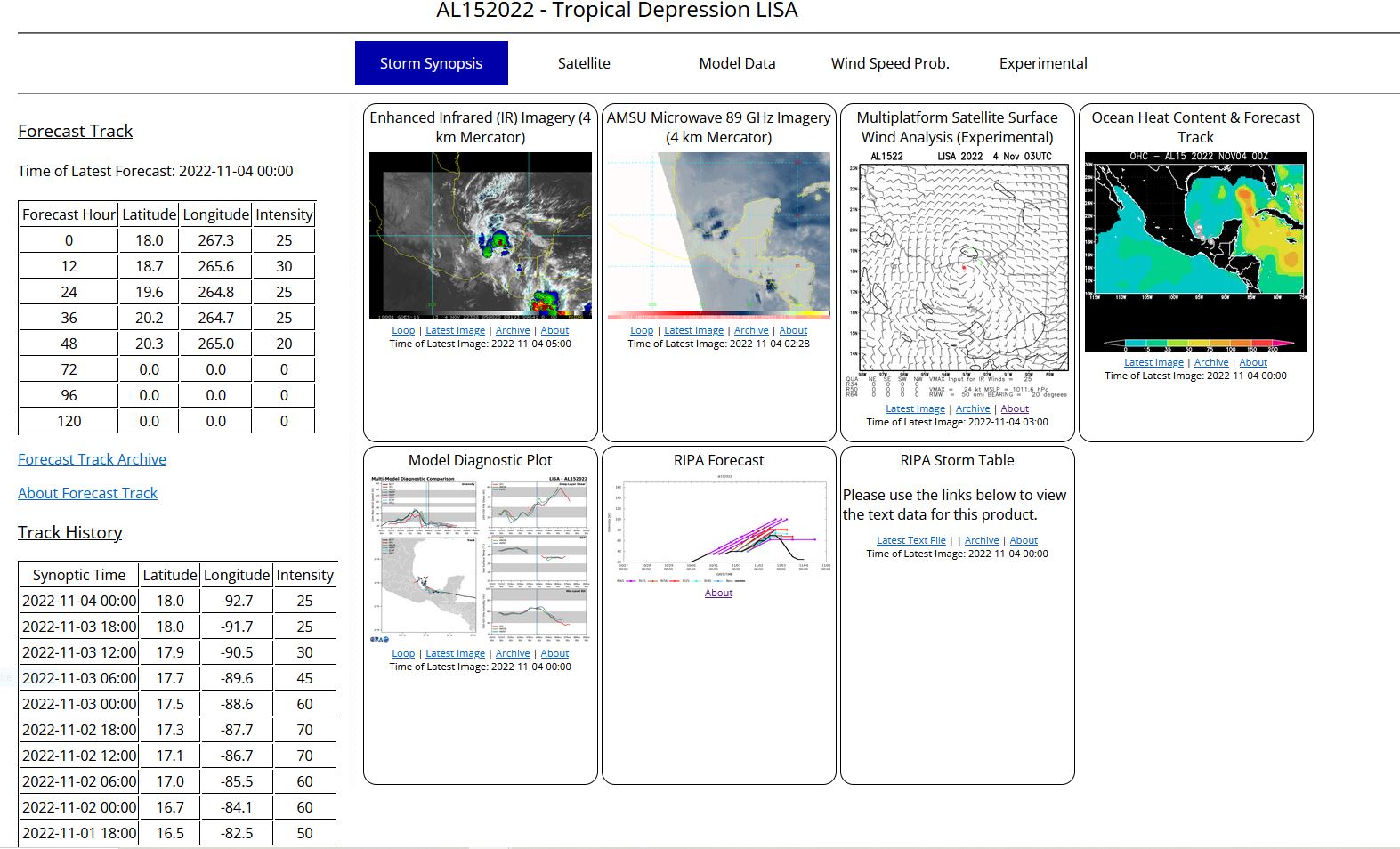Open the Ocean Heat Content map thumbnail

[x=1195, y=252]
